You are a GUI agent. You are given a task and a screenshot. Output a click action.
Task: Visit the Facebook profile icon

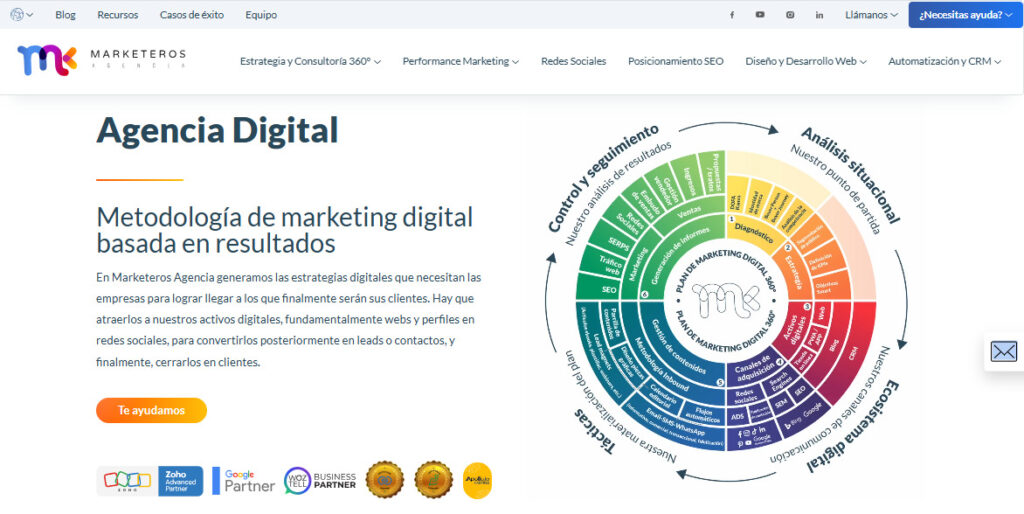pos(732,14)
